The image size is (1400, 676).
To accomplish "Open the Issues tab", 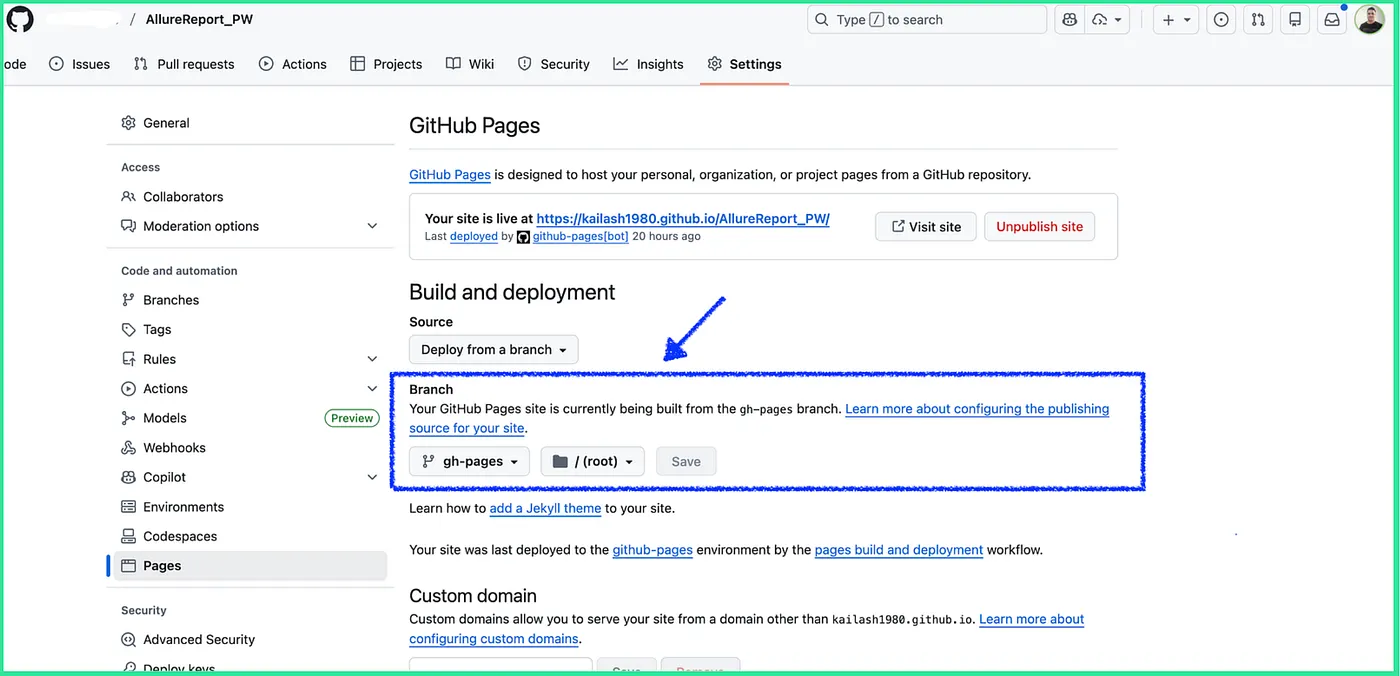I will pyautogui.click(x=79, y=64).
